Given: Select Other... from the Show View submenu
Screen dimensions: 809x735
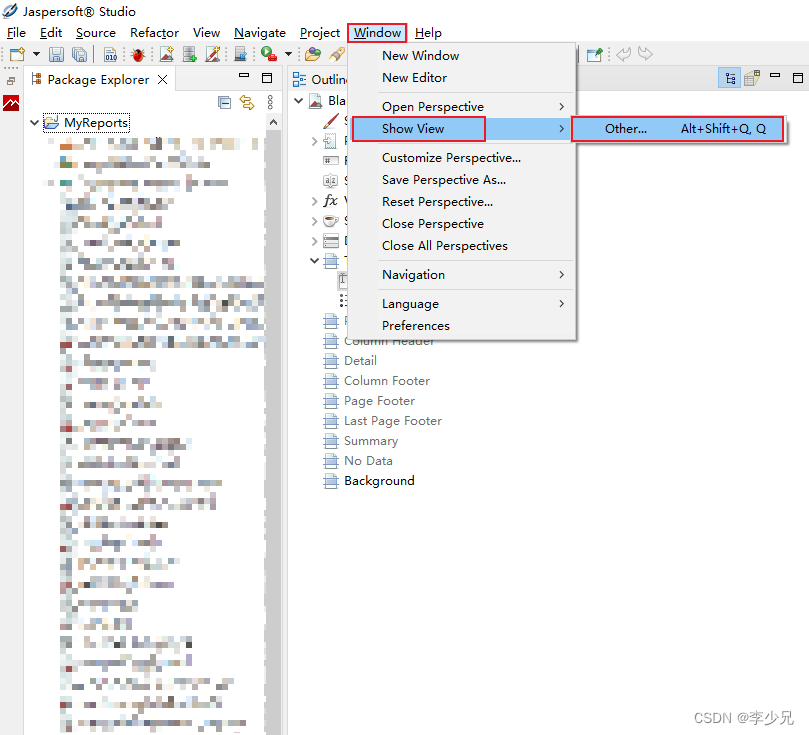Looking at the screenshot, I should click(x=625, y=128).
